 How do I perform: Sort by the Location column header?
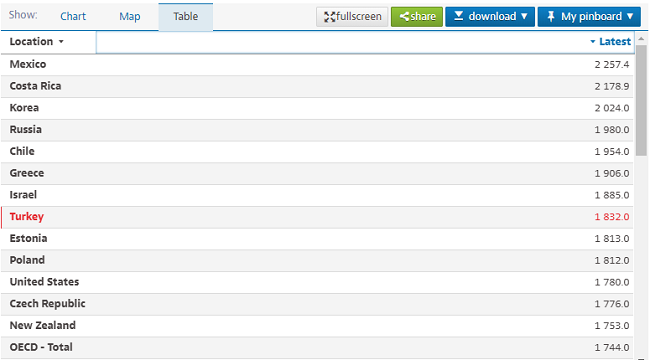(37, 41)
